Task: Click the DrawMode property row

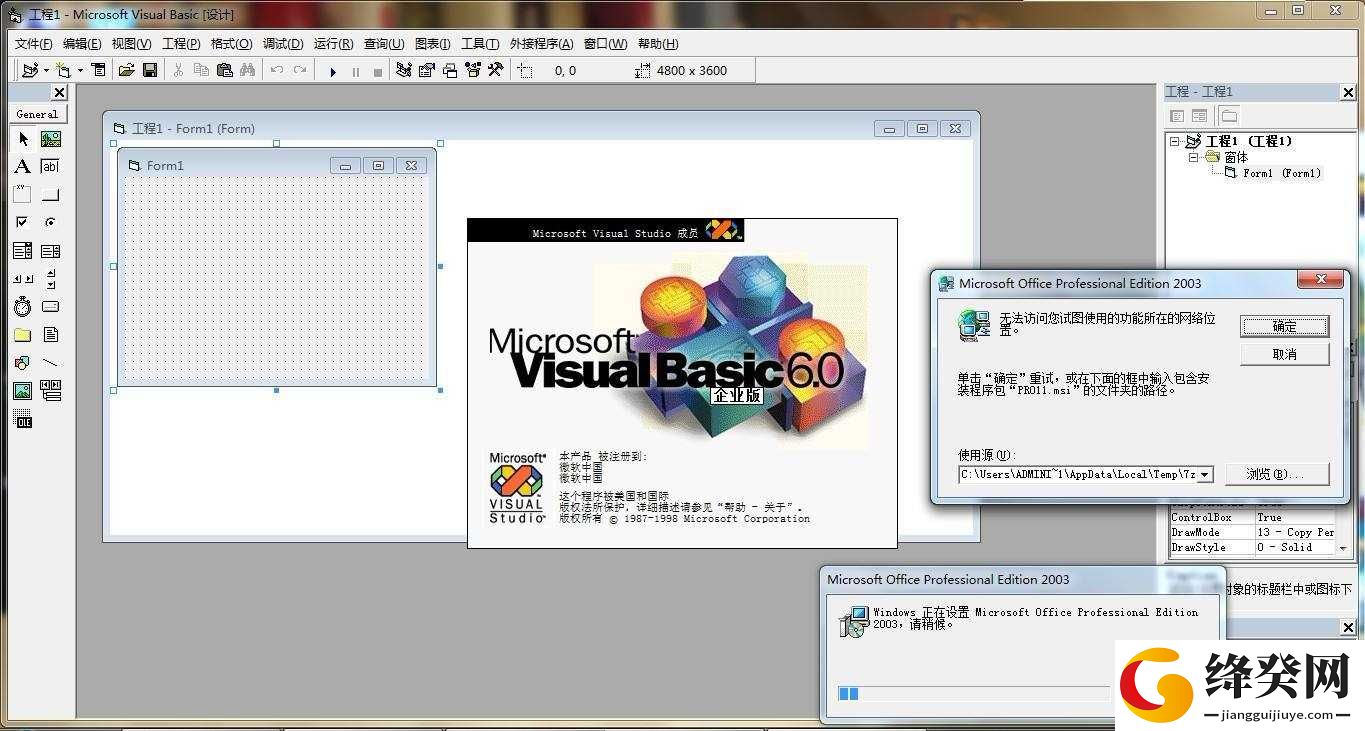Action: pos(1252,532)
